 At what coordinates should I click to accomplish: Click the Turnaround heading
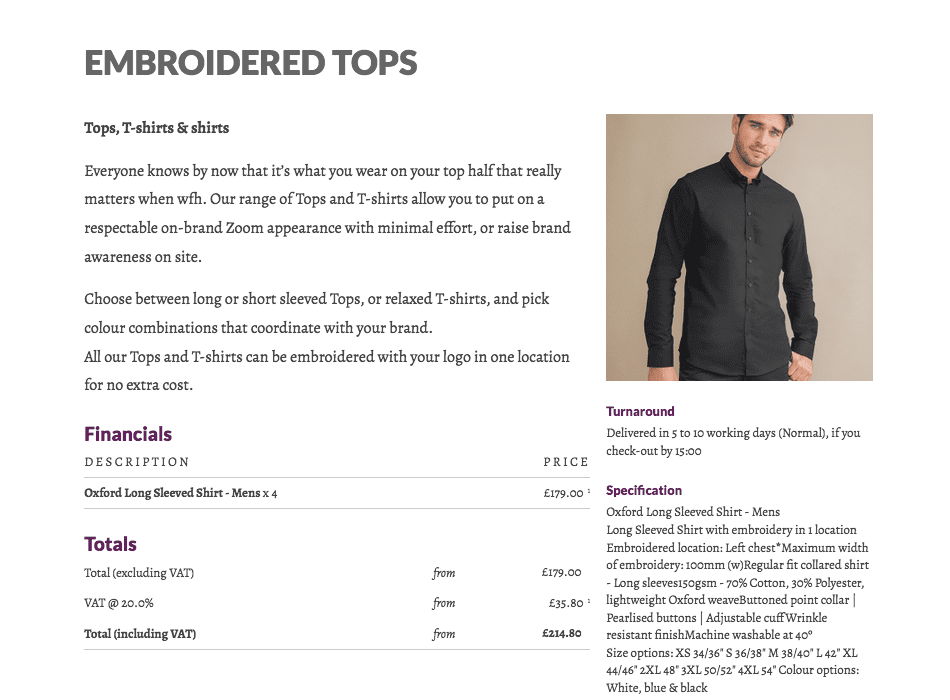[x=640, y=412]
